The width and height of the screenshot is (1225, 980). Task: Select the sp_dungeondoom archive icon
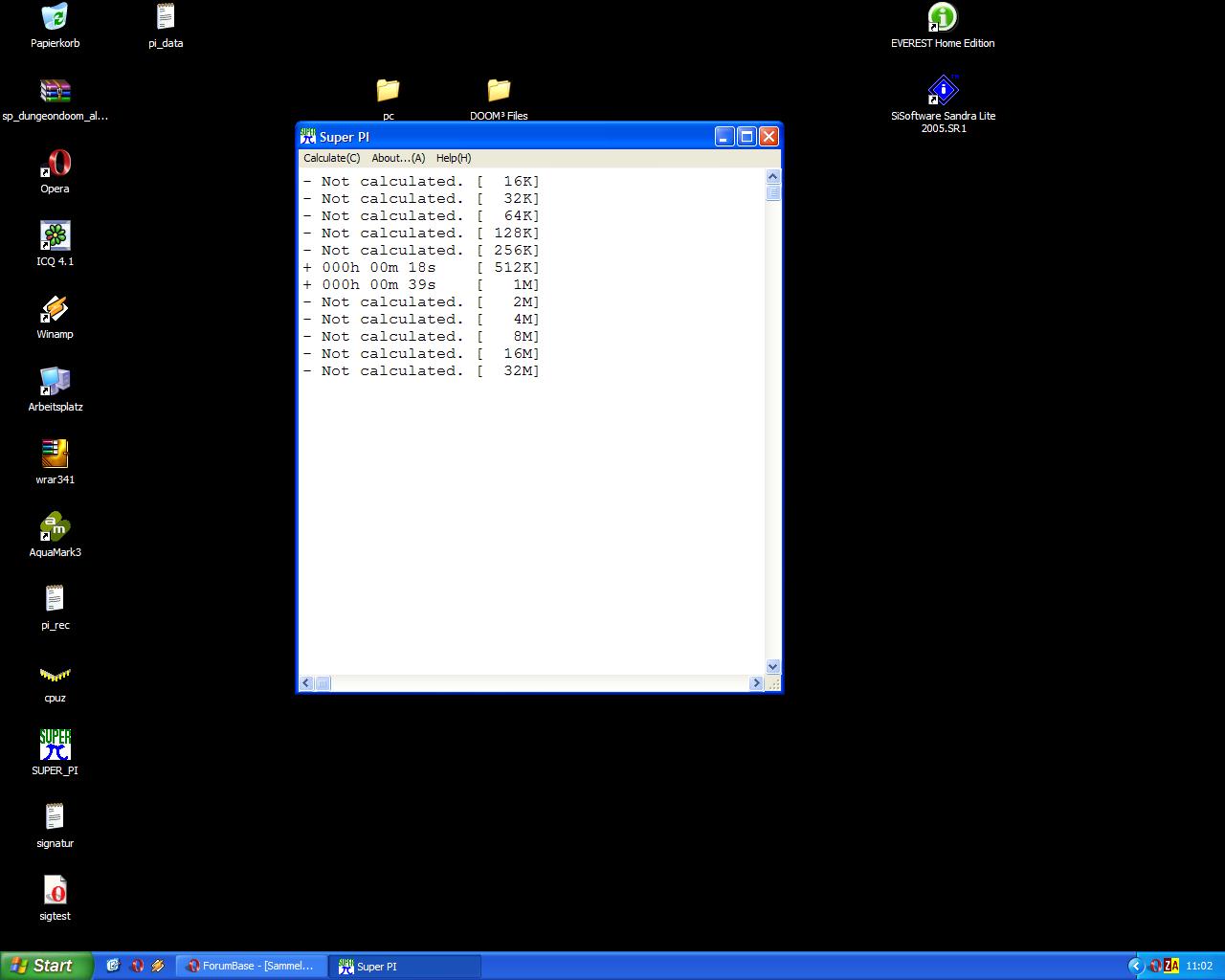(x=55, y=91)
